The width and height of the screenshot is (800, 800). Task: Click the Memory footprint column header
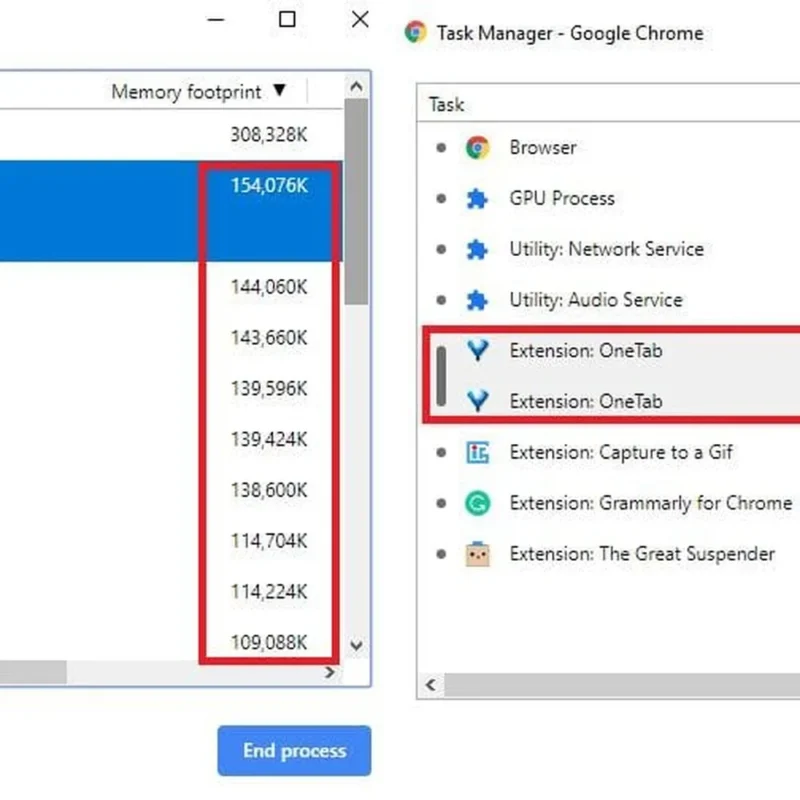187,92
